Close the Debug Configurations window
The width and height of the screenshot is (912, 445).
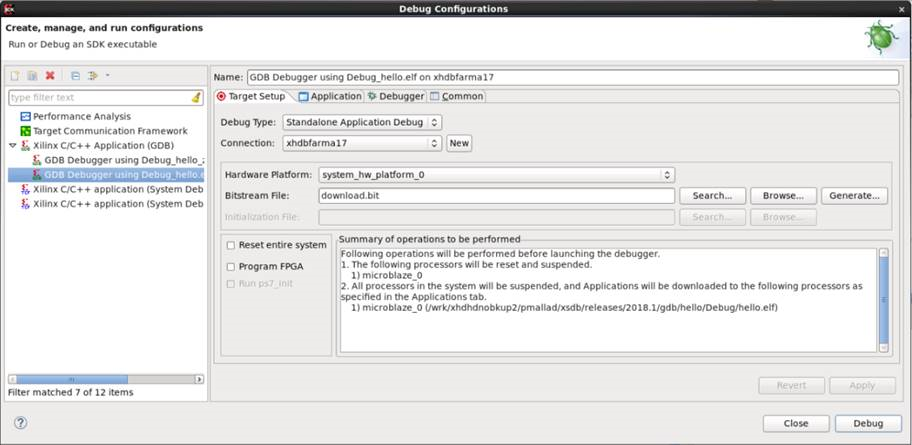(x=902, y=9)
